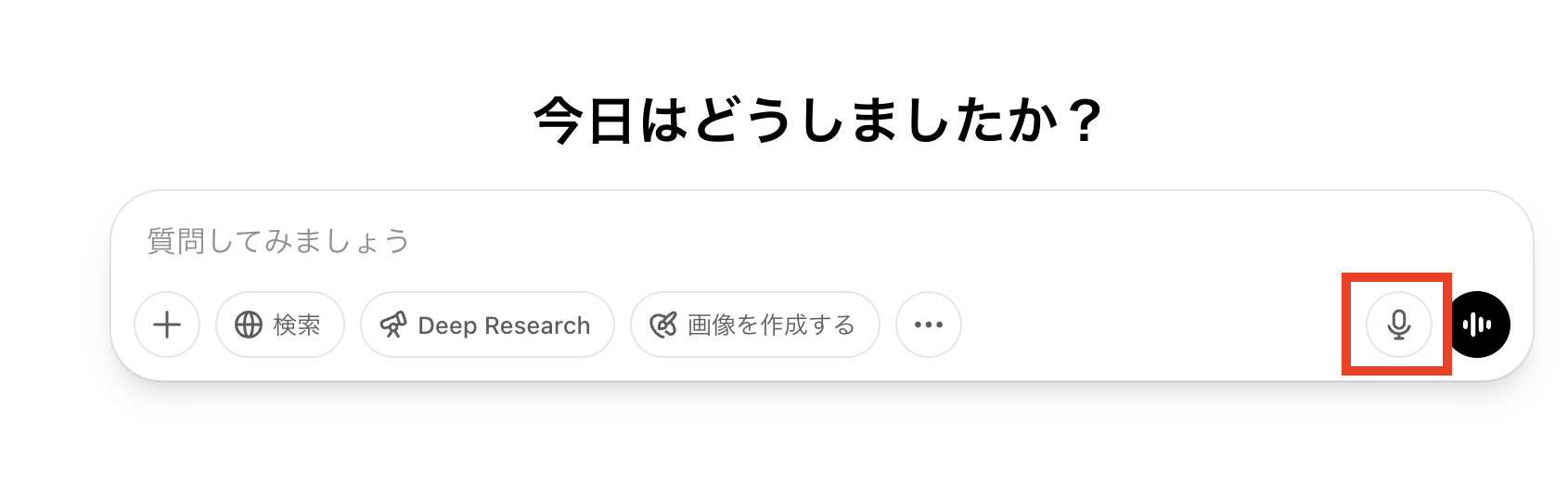Toggle the 検索 web search mode
This screenshot has height=497, width=1568.
click(x=280, y=325)
